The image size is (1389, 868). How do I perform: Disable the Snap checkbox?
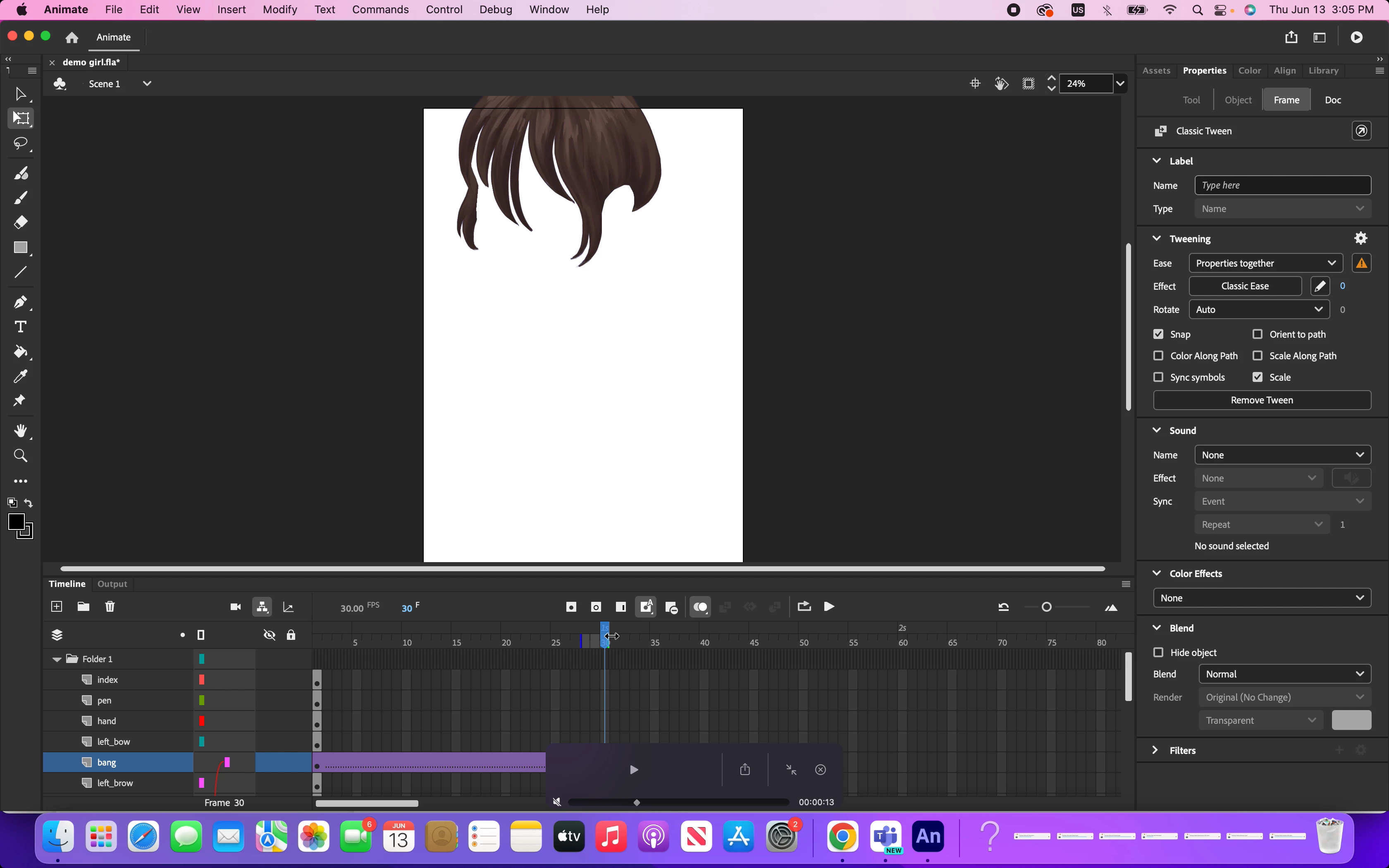[x=1158, y=334]
